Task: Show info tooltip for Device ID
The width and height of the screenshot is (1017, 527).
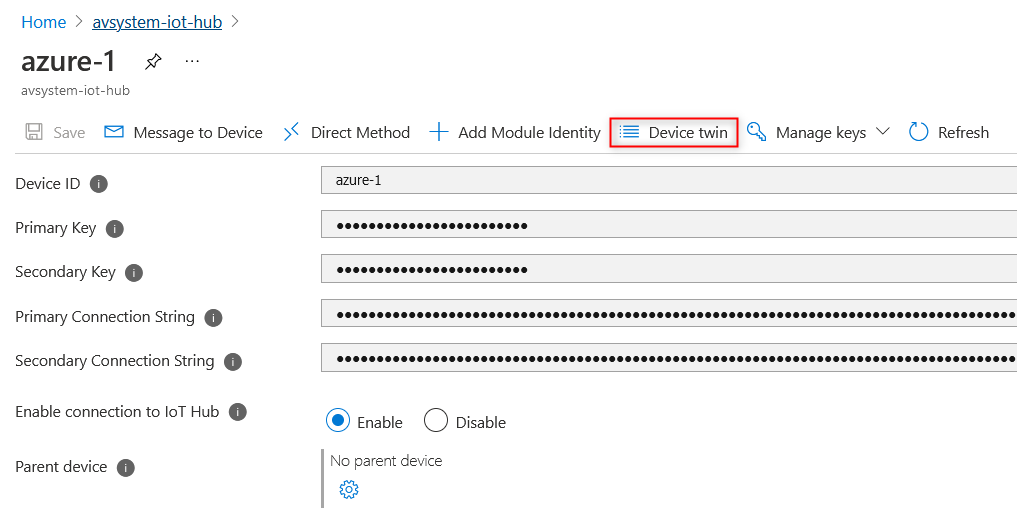Action: click(x=99, y=184)
